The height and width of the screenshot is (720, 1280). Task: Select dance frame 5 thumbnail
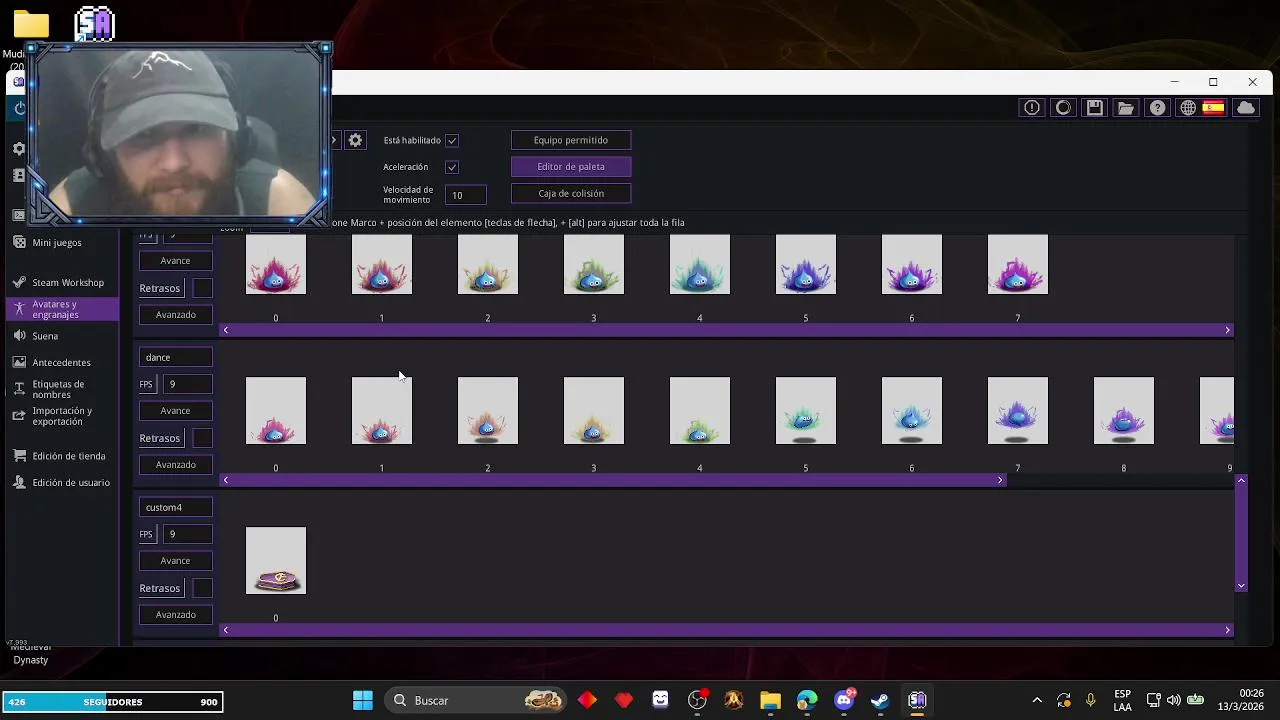coord(806,410)
